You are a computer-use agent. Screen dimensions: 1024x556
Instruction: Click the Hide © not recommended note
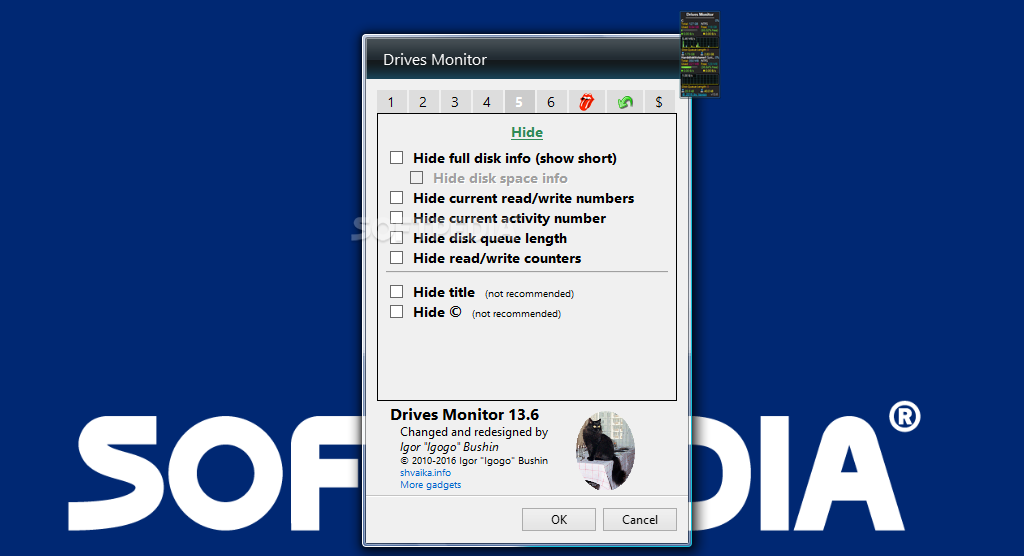pos(517,314)
